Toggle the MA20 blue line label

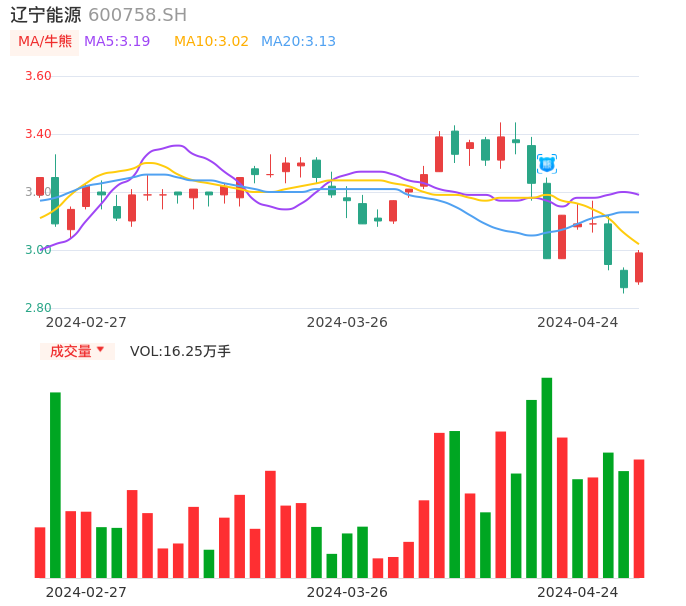[x=298, y=42]
